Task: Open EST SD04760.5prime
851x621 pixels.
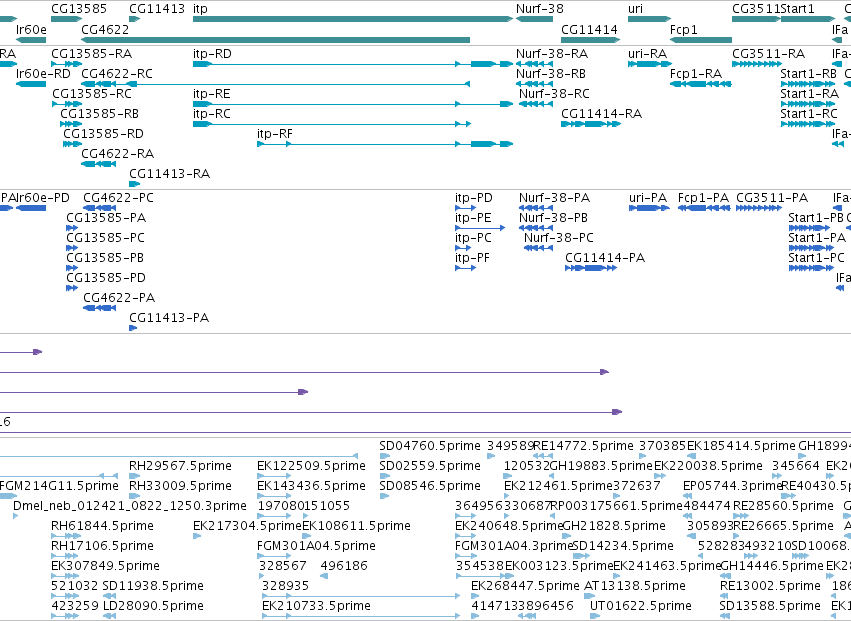Action: point(430,447)
